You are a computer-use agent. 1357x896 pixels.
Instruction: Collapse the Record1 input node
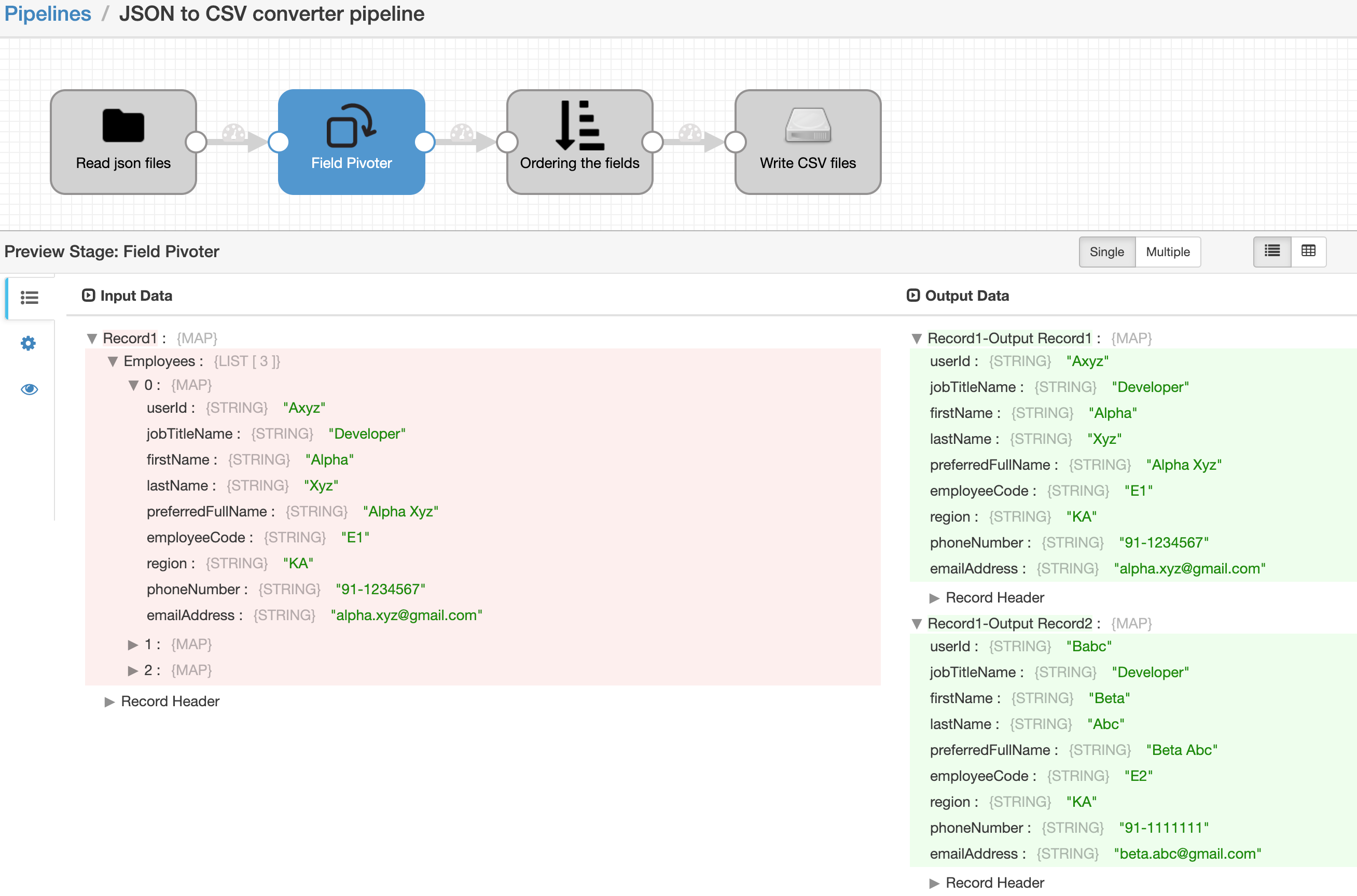(x=91, y=339)
